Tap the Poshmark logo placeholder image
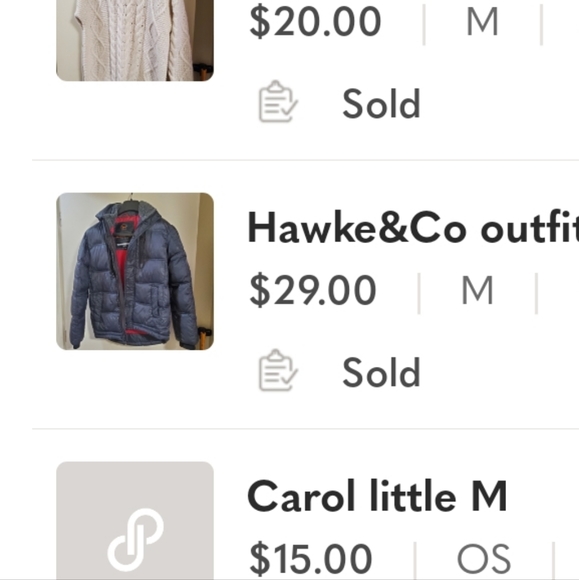Screen dimensions: 579x580 [x=135, y=520]
